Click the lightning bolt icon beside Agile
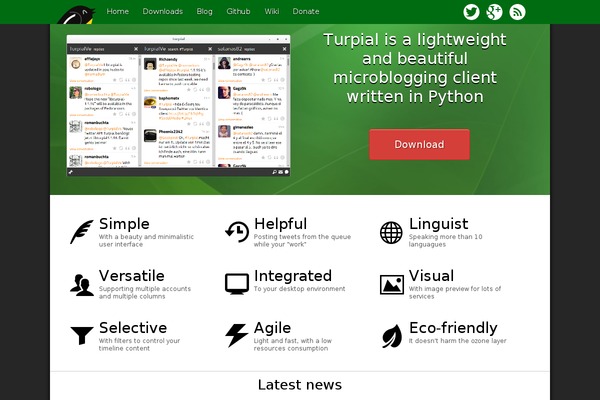 236,335
